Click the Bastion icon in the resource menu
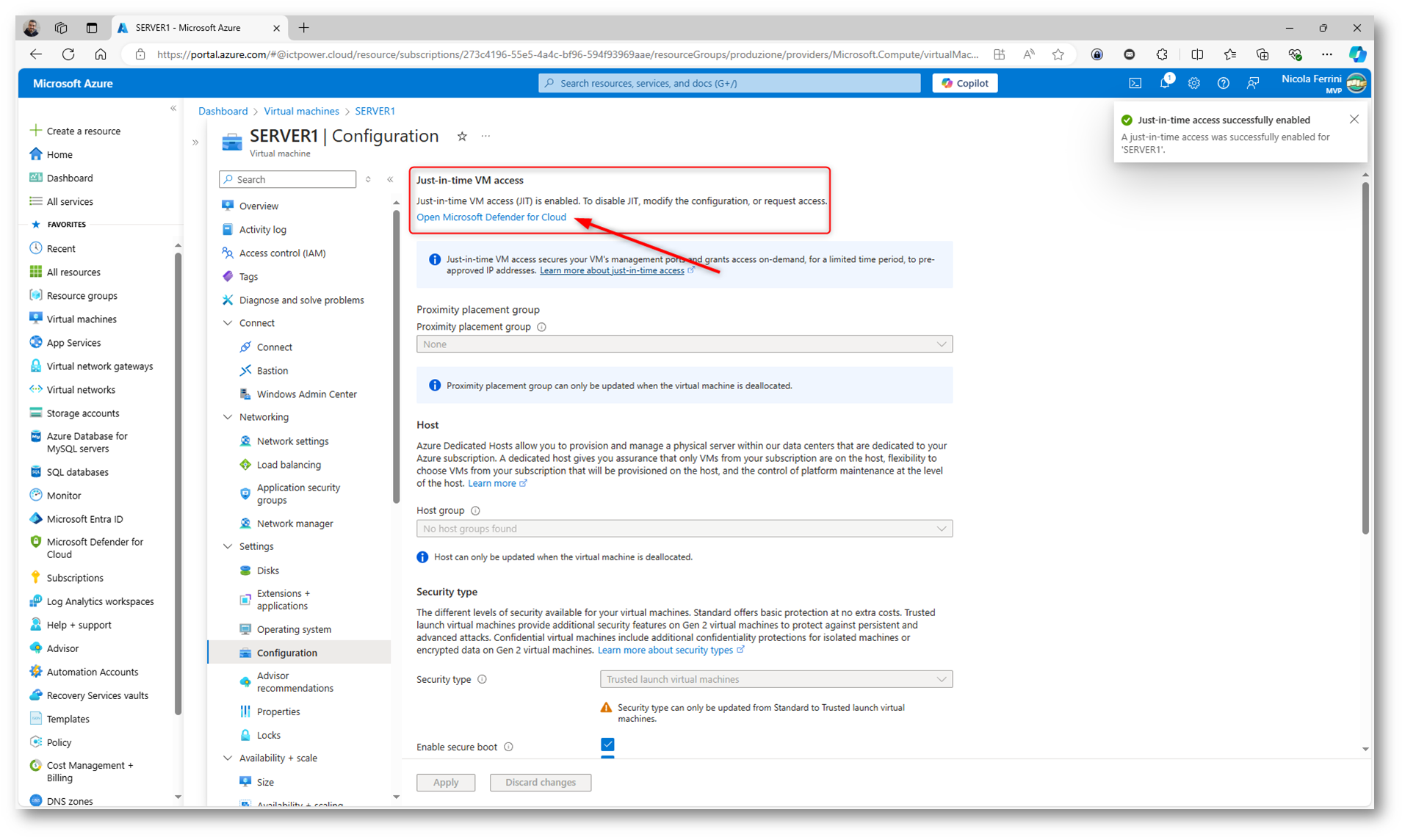The image size is (1405, 840). coord(245,371)
